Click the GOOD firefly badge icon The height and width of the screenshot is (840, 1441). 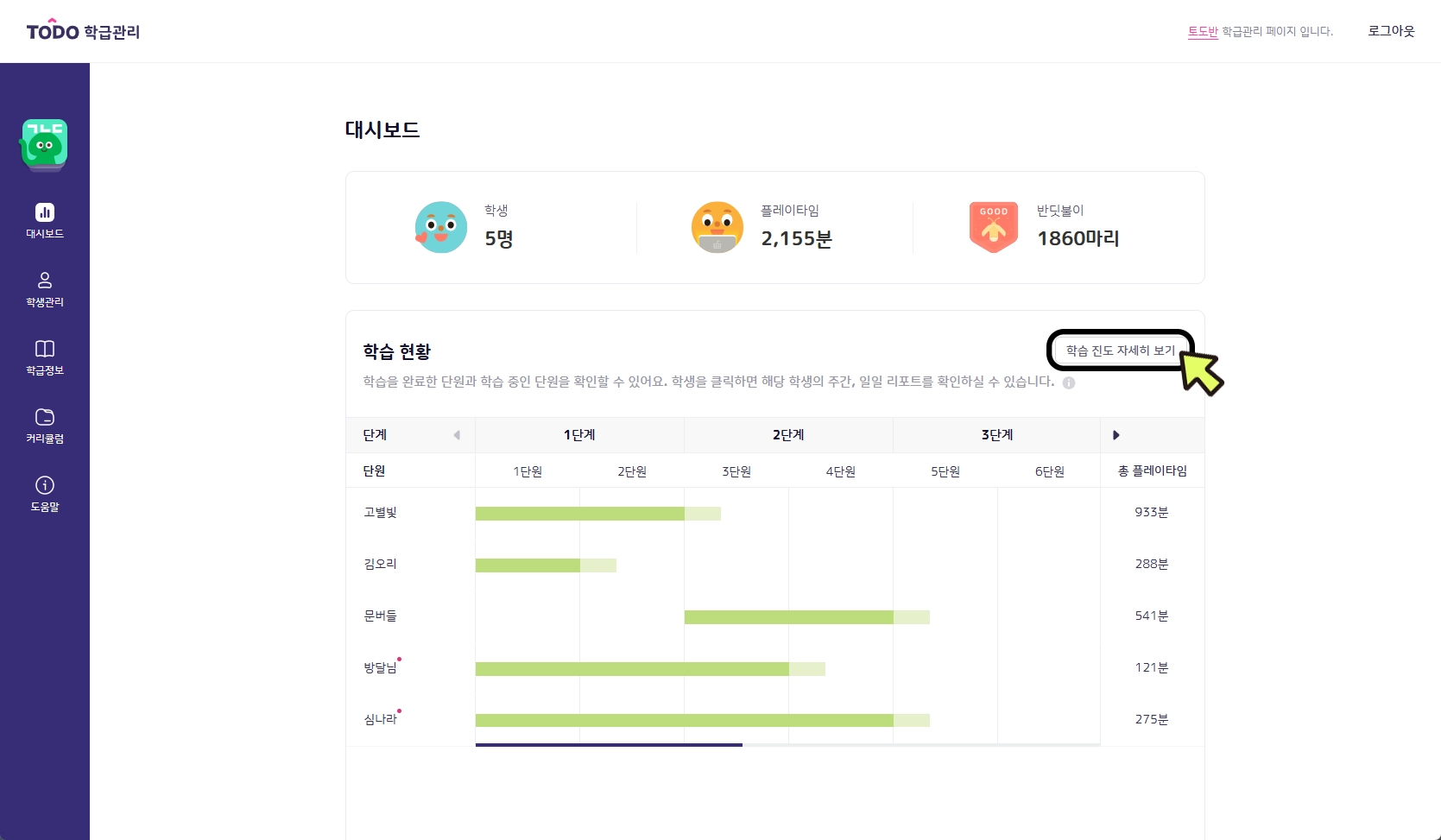994,227
